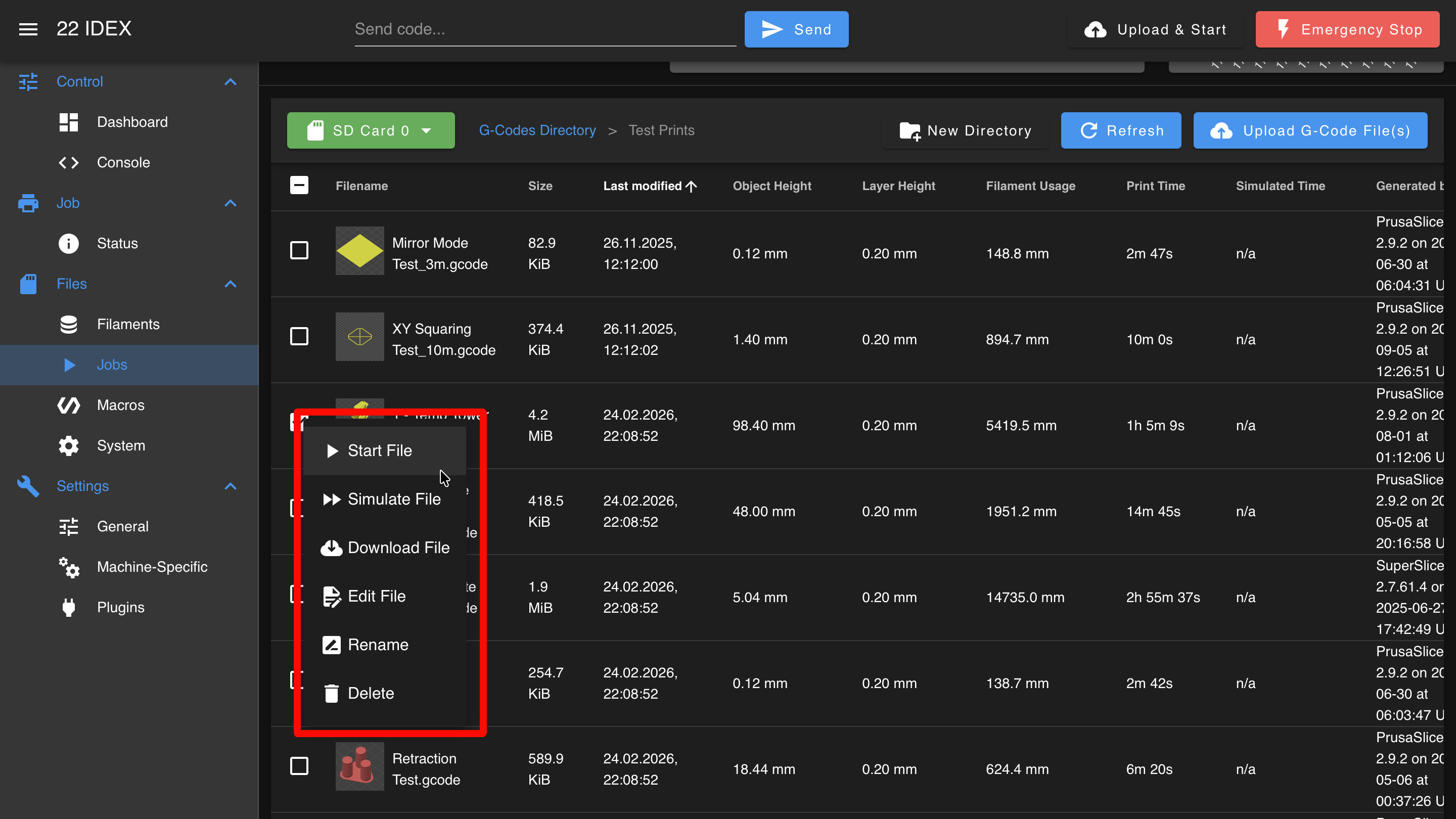The width and height of the screenshot is (1456, 819).
Task: Check the Mirror Mode Test_3m.gcode checkbox
Action: pyautogui.click(x=299, y=250)
